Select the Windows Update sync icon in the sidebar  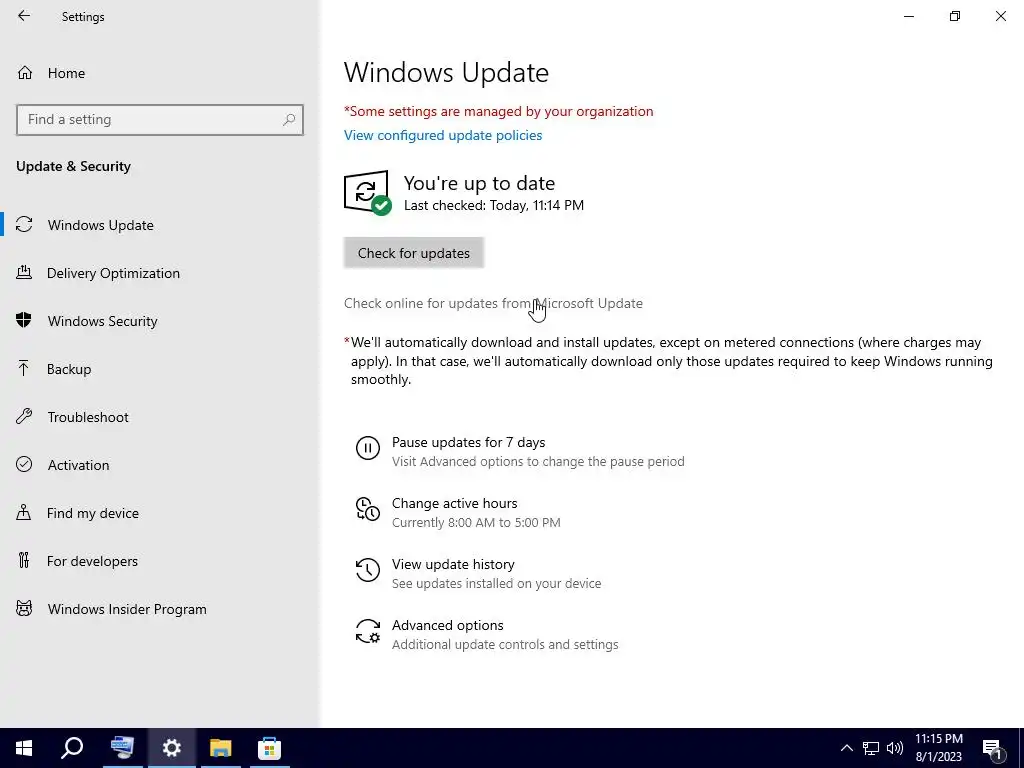[24, 225]
